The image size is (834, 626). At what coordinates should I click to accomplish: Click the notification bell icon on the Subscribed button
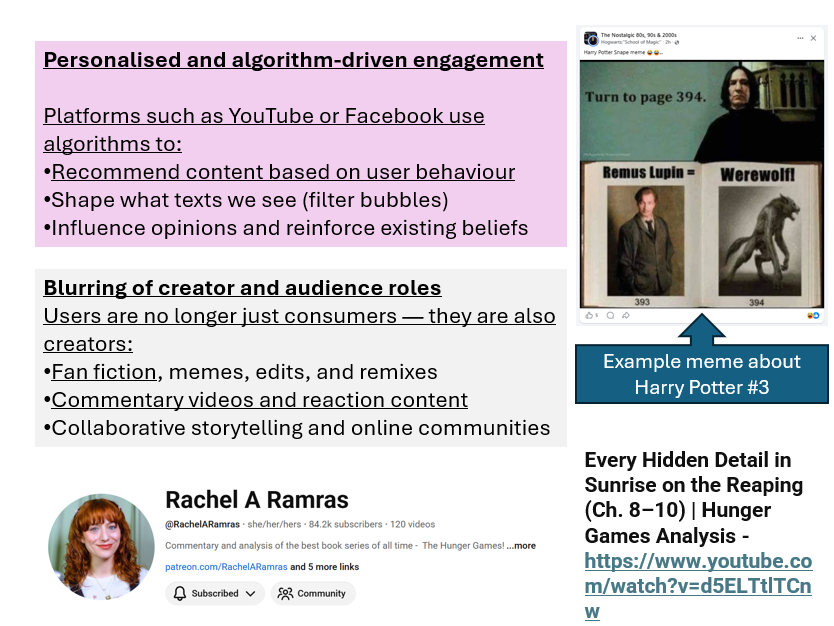180,593
